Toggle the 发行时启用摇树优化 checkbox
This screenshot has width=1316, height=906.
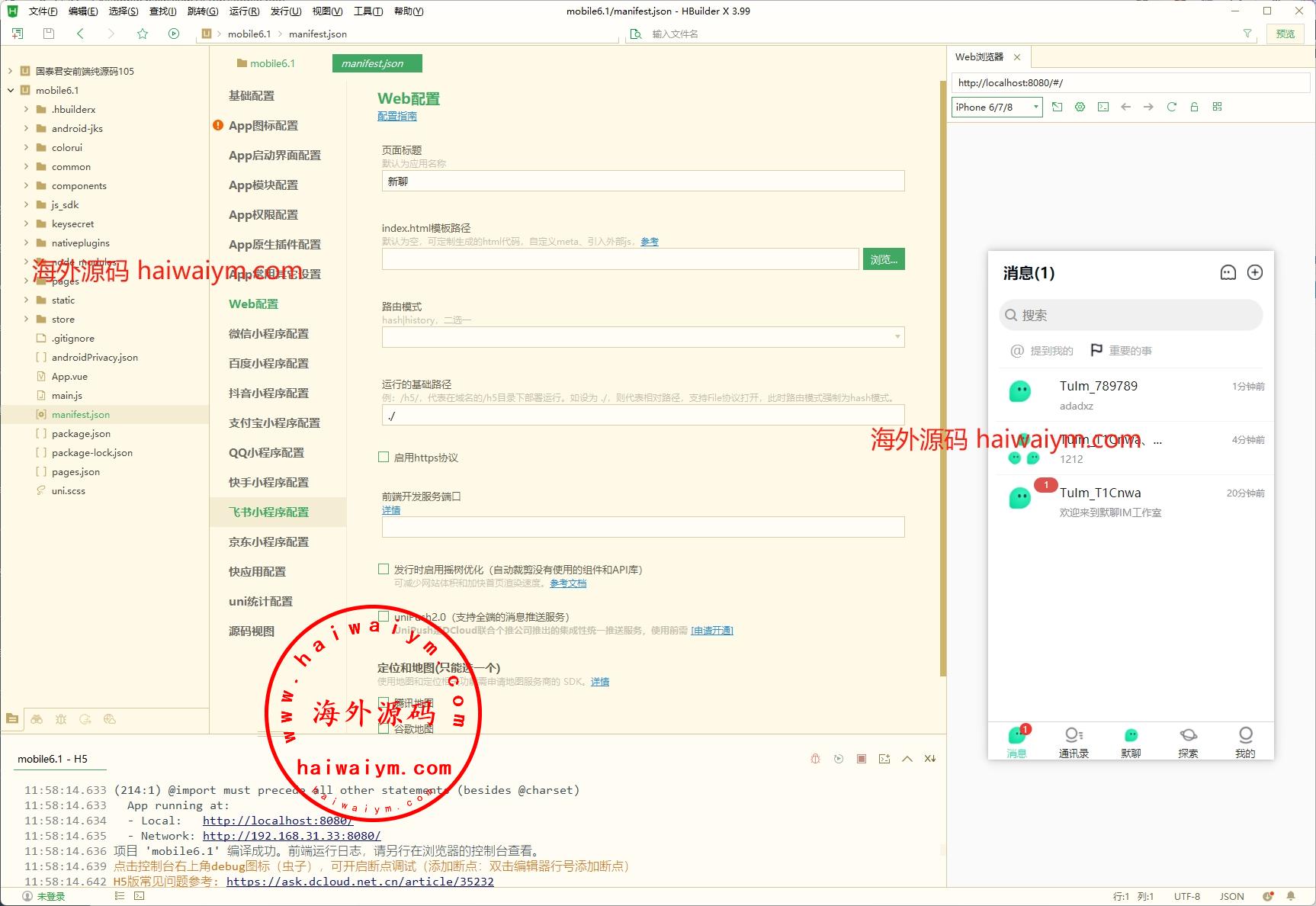coord(384,570)
